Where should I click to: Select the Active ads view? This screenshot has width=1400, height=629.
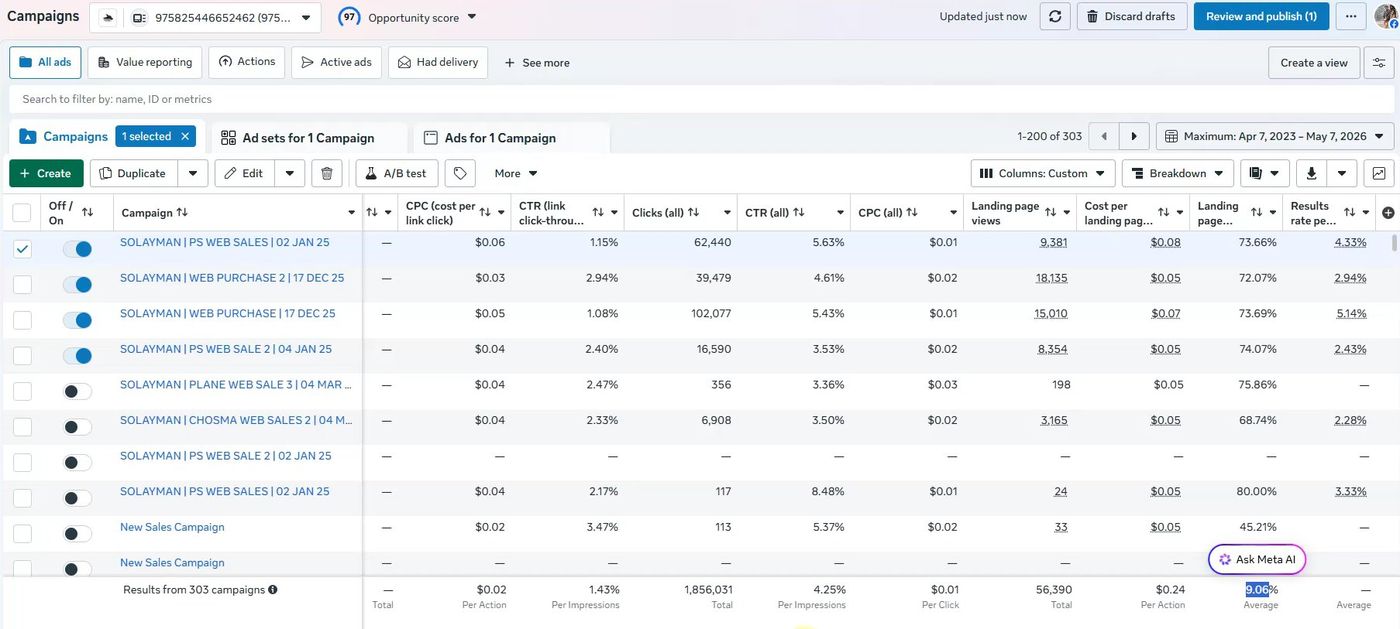click(x=337, y=62)
